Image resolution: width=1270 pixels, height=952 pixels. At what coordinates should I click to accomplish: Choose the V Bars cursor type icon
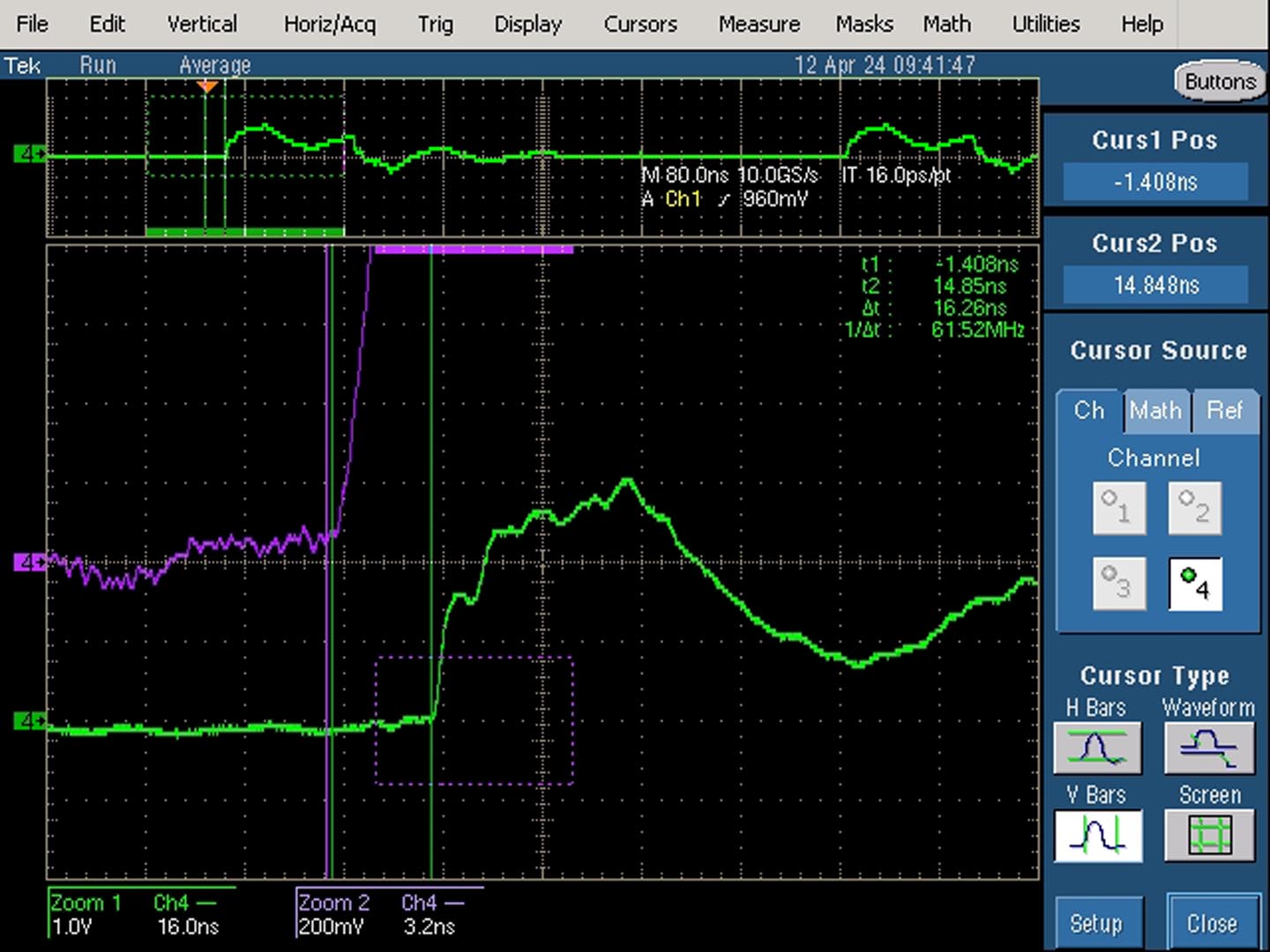(1097, 836)
